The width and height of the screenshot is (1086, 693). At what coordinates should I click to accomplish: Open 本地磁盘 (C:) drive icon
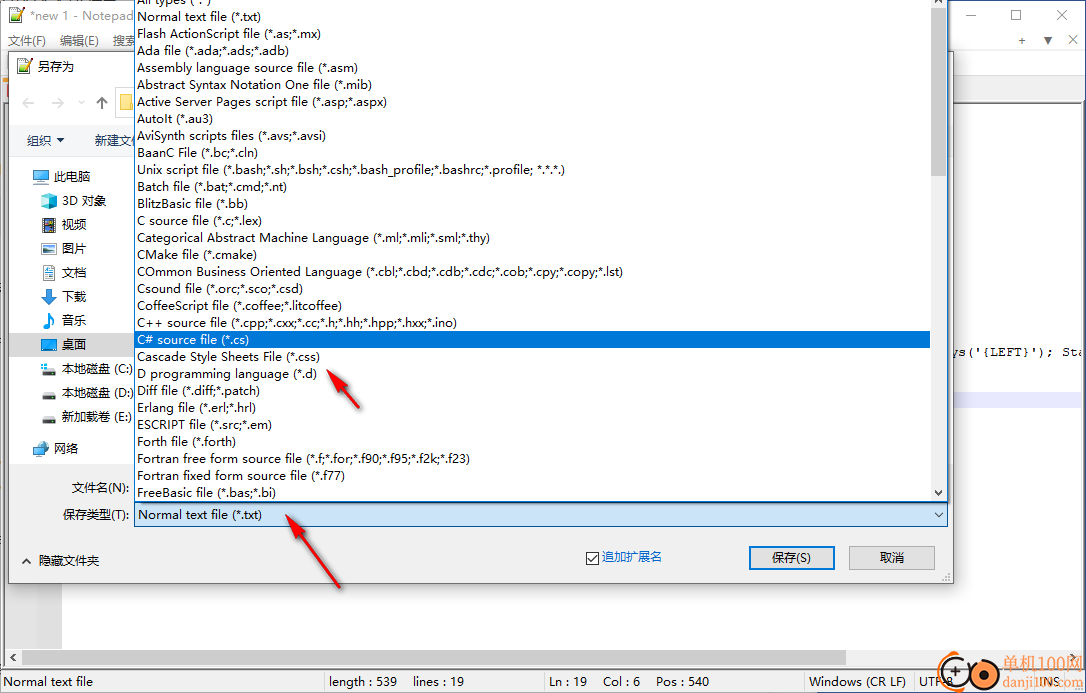48,369
